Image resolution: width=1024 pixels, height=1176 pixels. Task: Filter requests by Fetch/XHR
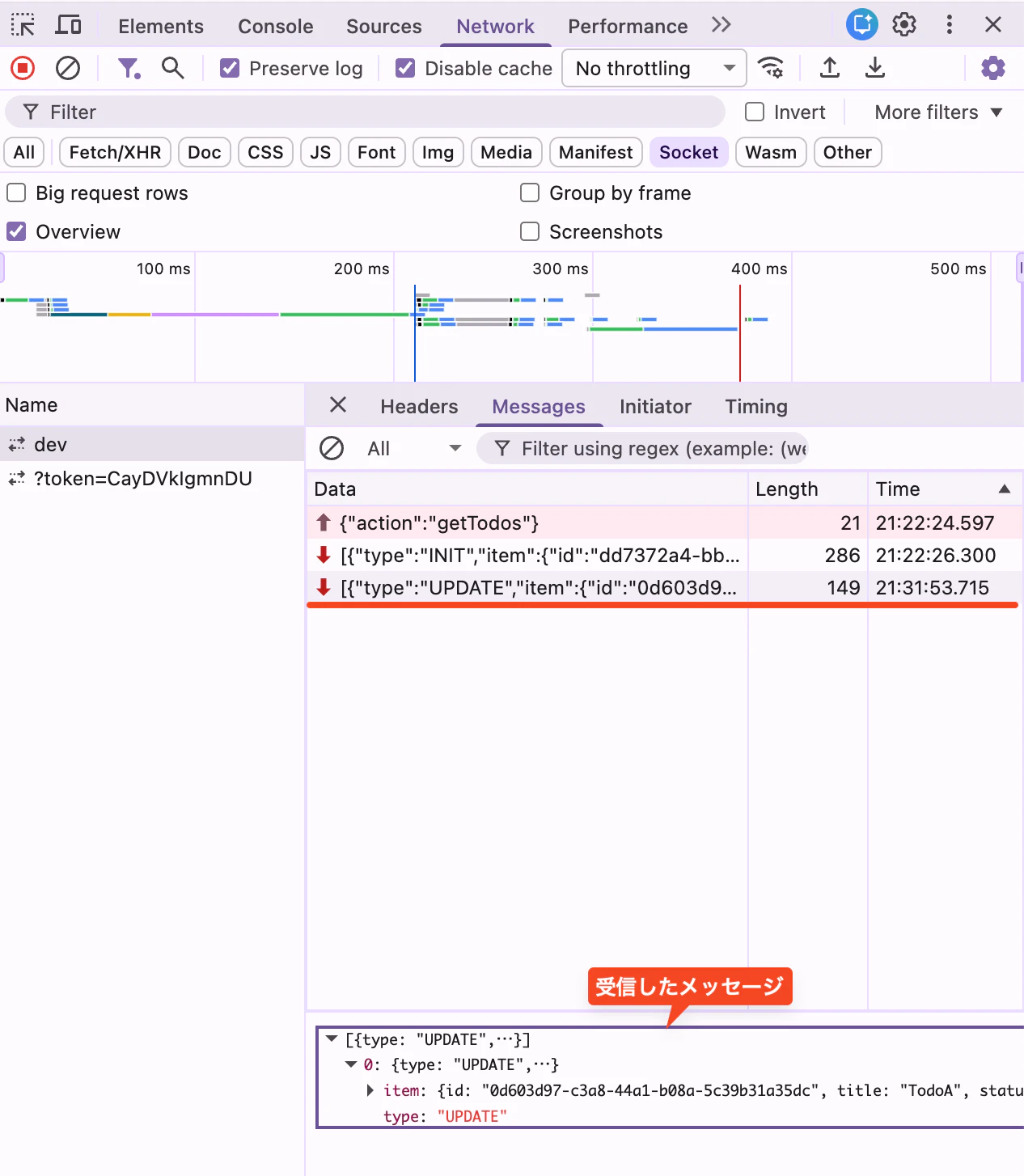pos(115,152)
